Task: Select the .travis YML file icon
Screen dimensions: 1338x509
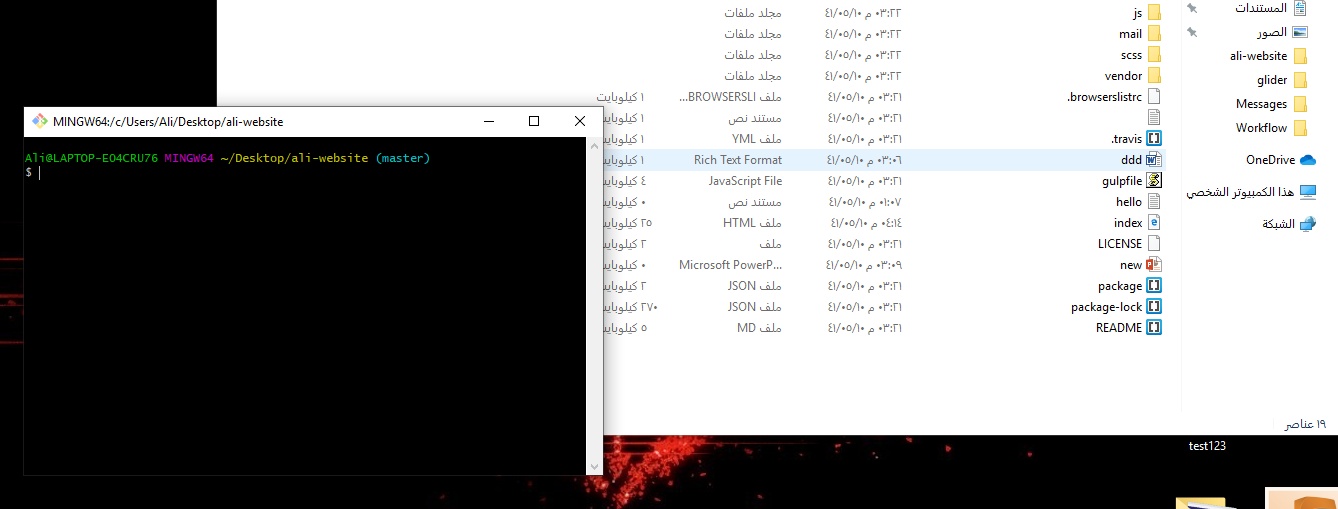Action: point(1154,139)
